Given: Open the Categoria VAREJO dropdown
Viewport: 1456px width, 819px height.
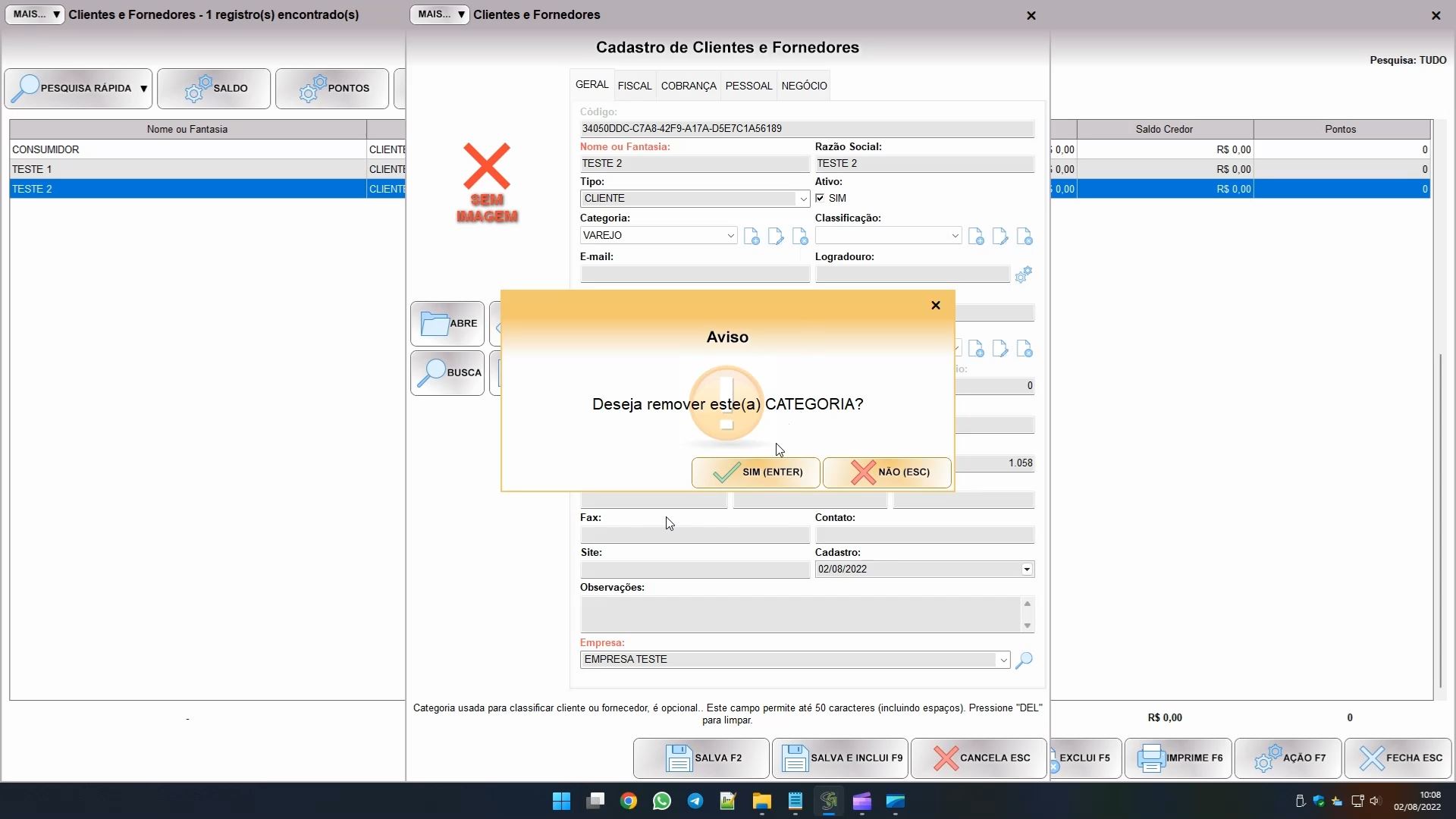Looking at the screenshot, I should click(730, 236).
